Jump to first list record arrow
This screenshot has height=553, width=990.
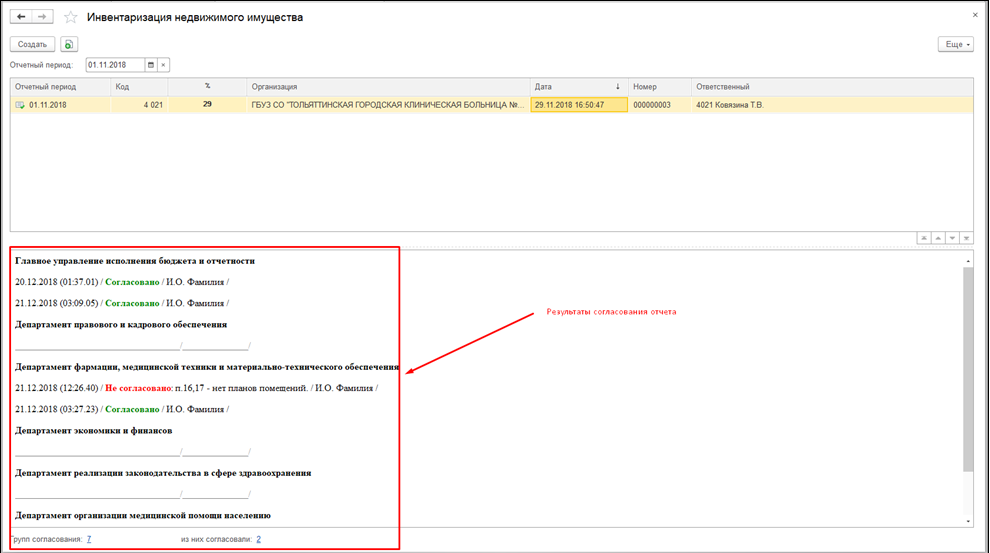point(925,238)
